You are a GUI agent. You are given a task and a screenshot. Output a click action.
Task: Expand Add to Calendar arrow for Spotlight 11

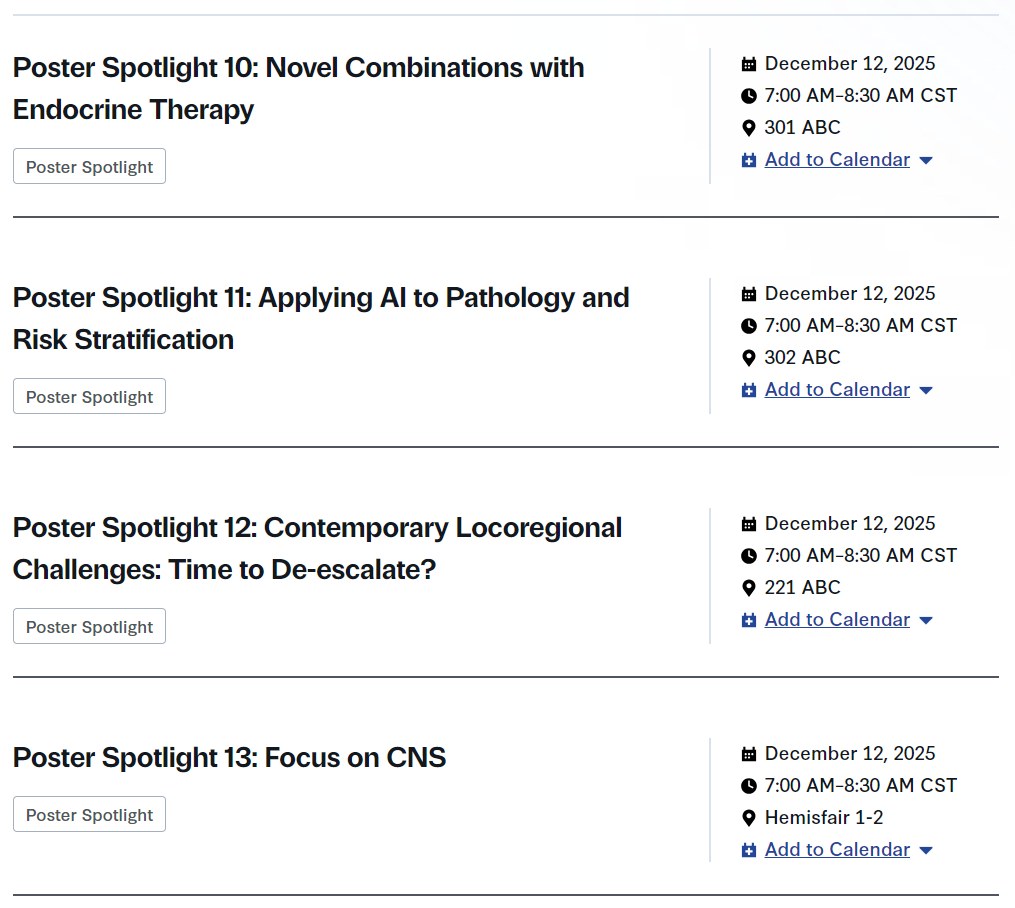(x=926, y=391)
